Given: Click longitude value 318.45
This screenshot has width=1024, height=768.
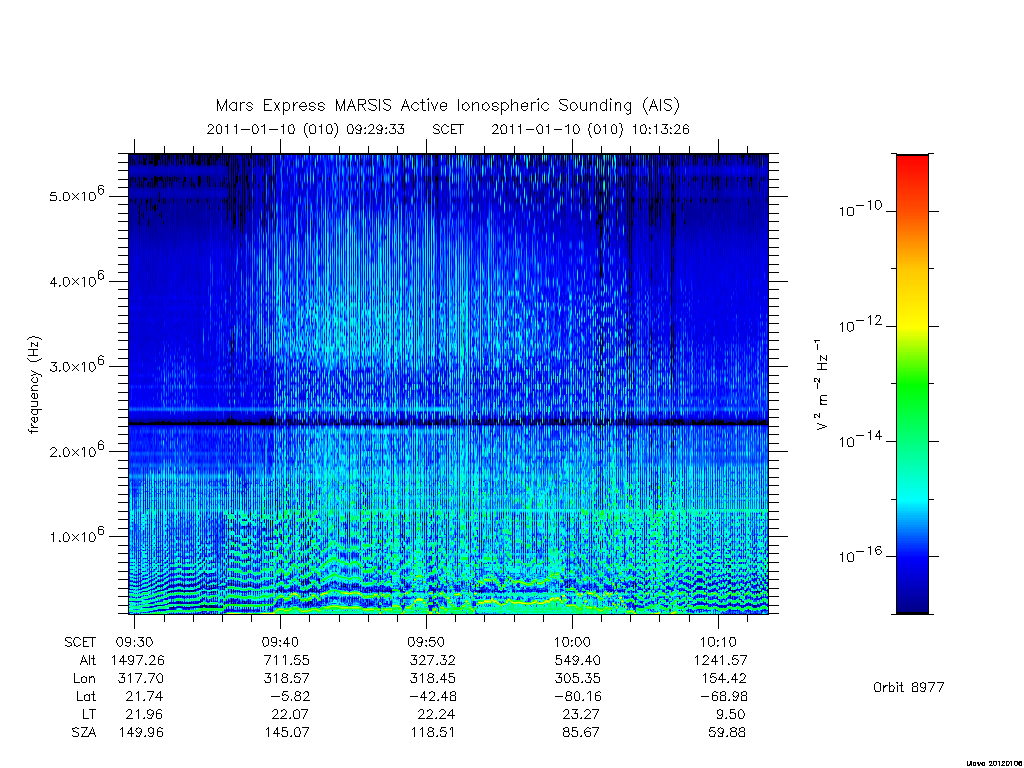Looking at the screenshot, I should 432,679.
